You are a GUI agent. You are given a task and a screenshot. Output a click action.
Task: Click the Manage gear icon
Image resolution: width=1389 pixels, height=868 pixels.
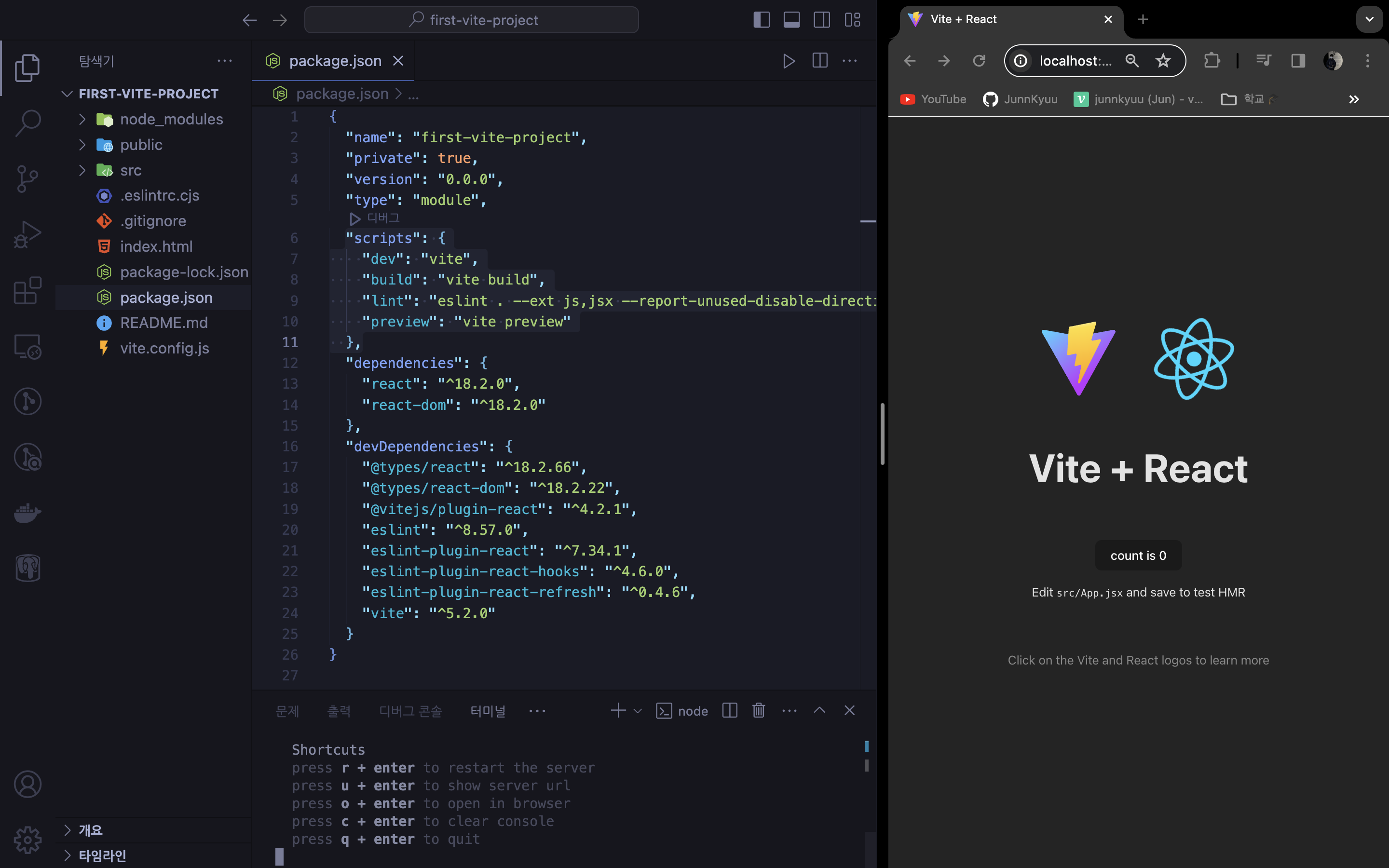(27, 841)
